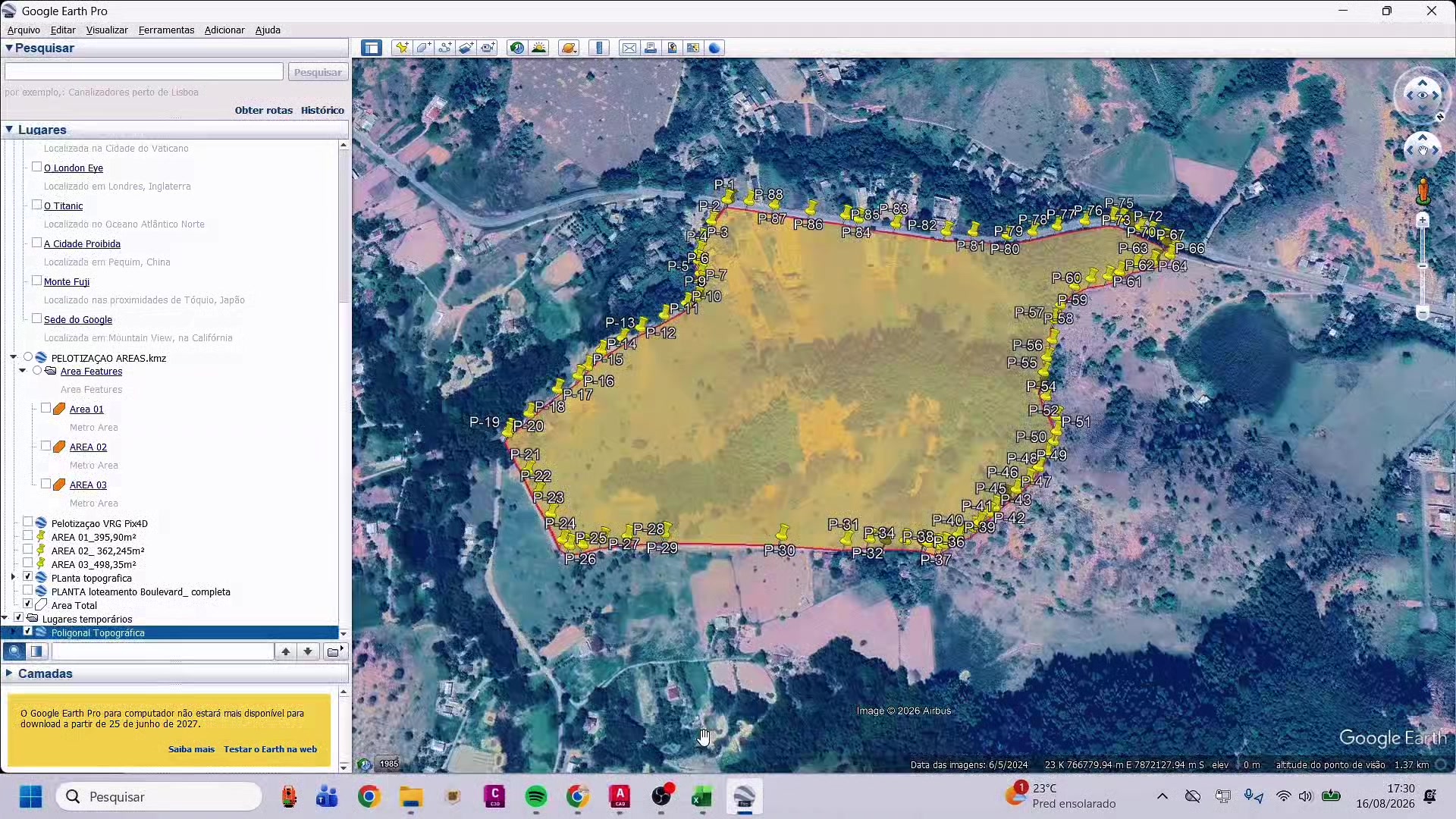Expand the PLanta topografica tree node

point(14,578)
